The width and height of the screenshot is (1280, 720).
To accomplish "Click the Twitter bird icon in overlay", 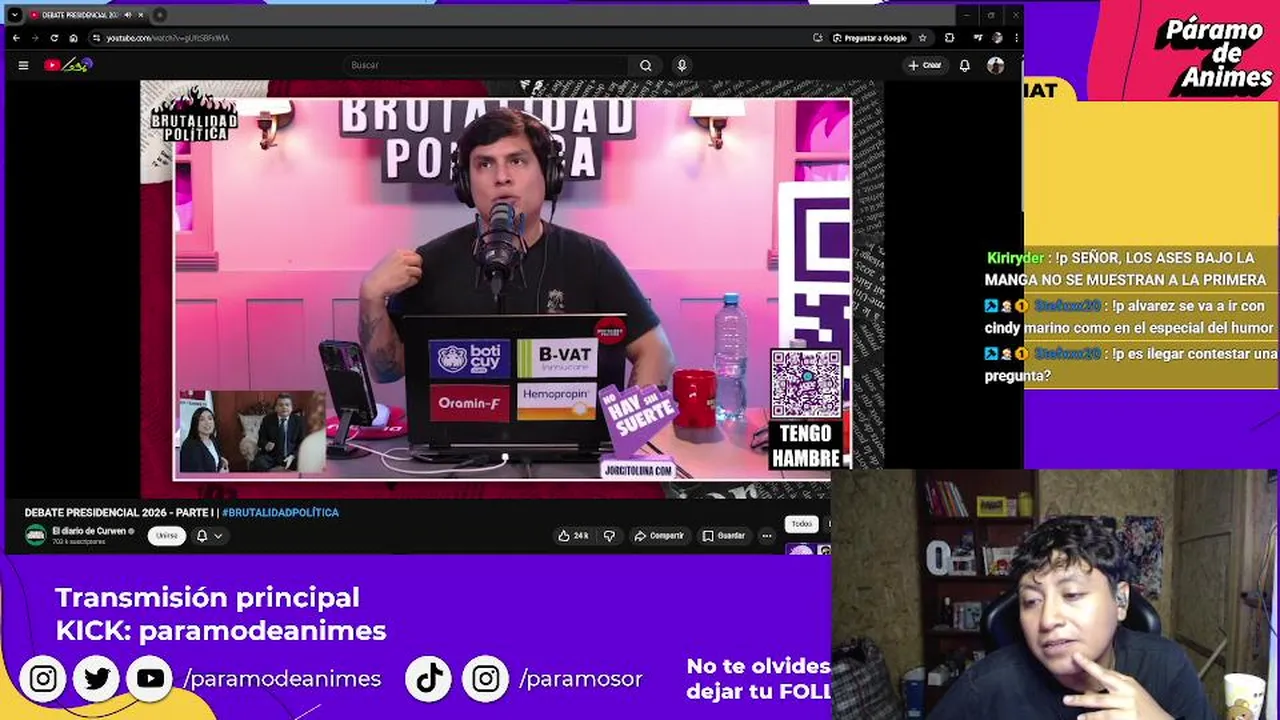I will click(x=97, y=679).
